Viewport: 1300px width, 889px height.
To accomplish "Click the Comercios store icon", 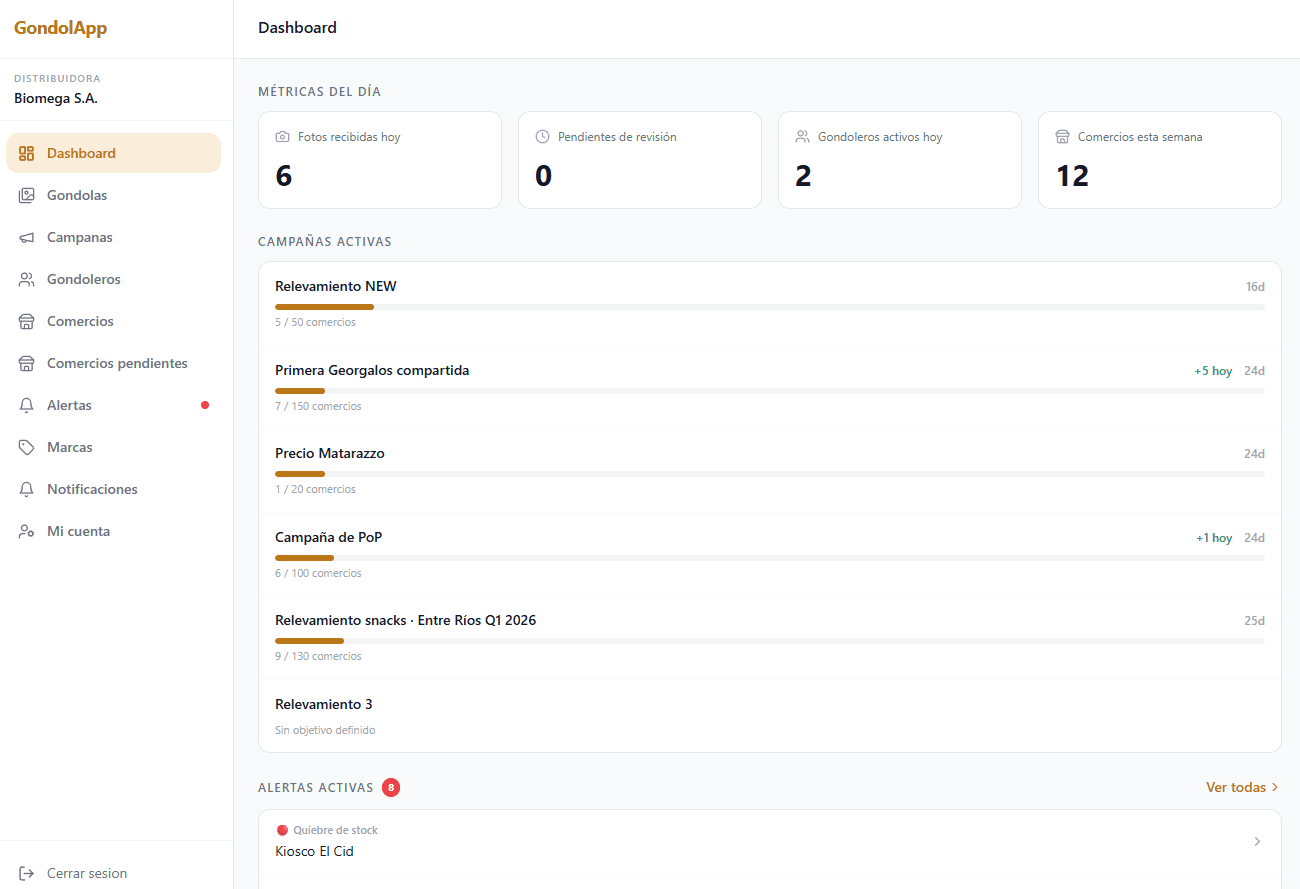I will (x=27, y=321).
